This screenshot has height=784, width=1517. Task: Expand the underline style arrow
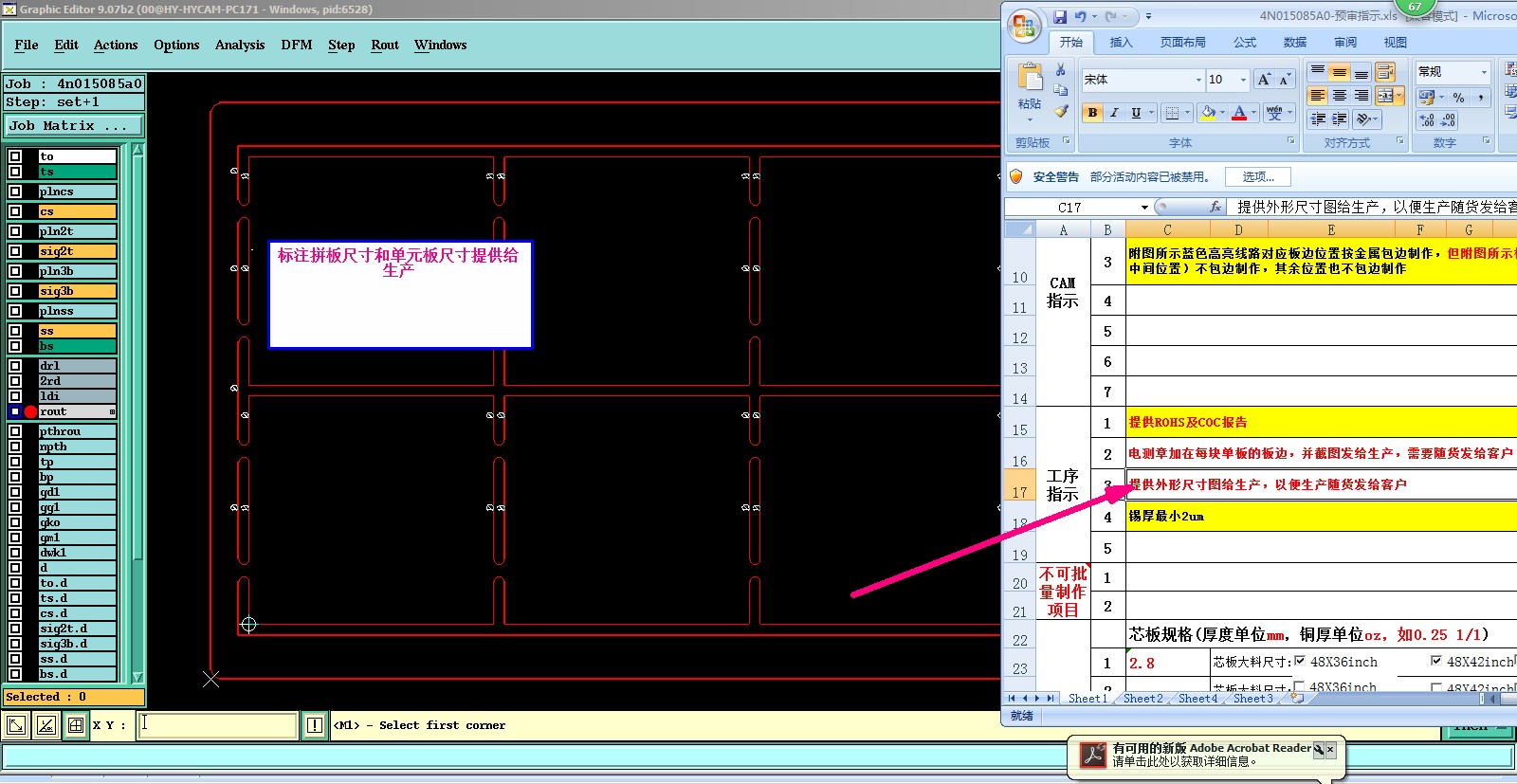pos(1152,113)
